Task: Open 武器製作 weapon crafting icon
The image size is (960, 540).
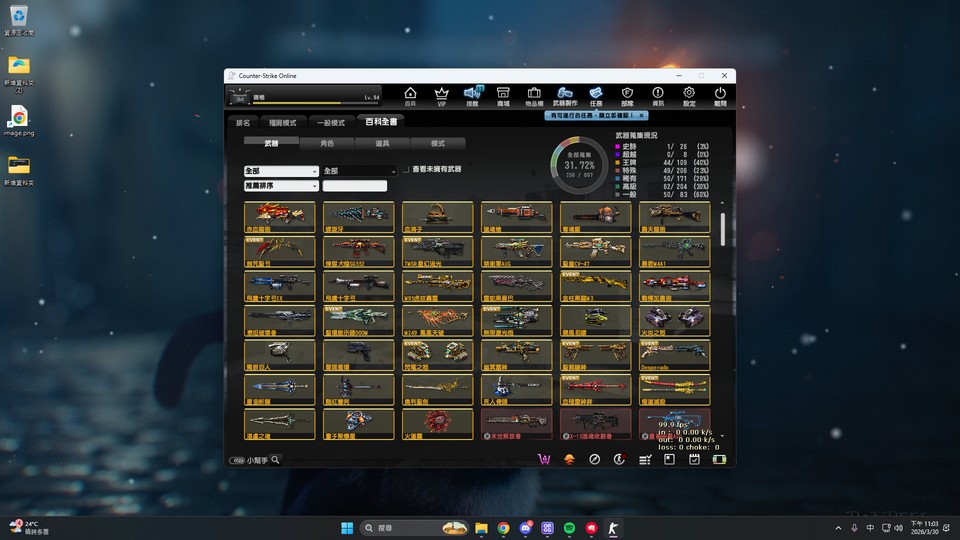Action: pos(565,95)
